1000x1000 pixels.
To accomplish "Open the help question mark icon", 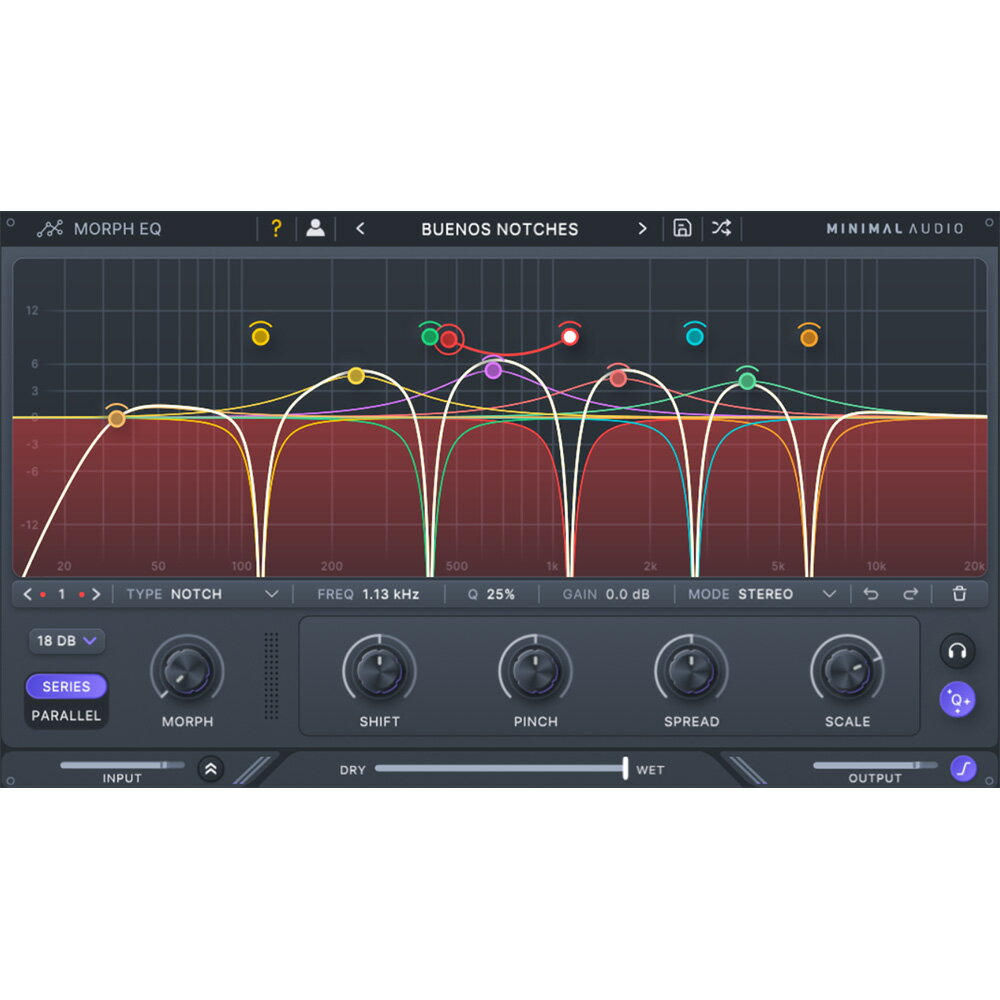I will coord(276,228).
